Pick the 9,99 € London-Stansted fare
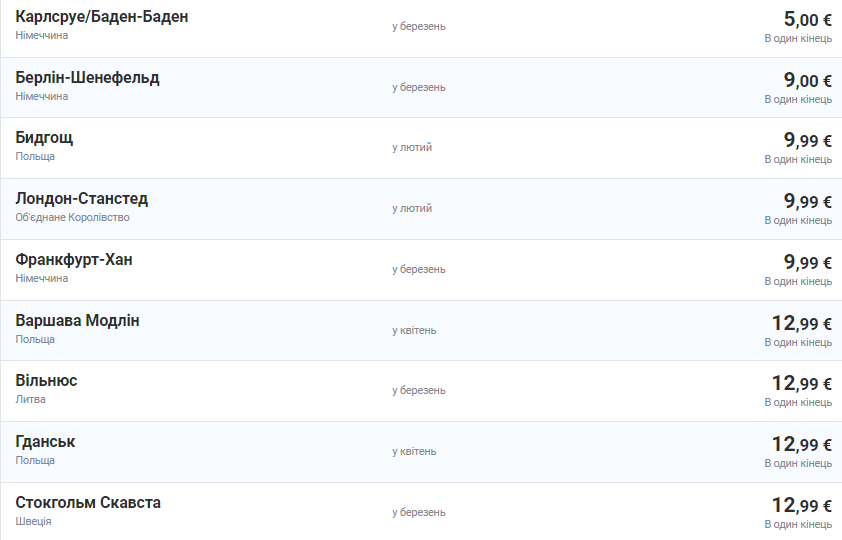 (807, 201)
